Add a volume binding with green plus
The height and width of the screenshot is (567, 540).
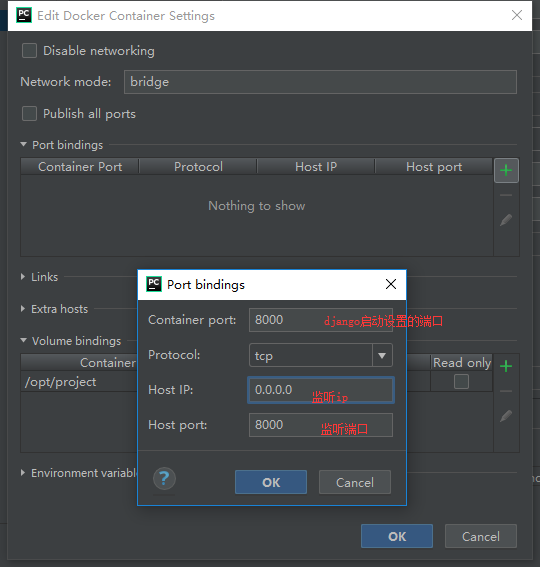(x=506, y=366)
